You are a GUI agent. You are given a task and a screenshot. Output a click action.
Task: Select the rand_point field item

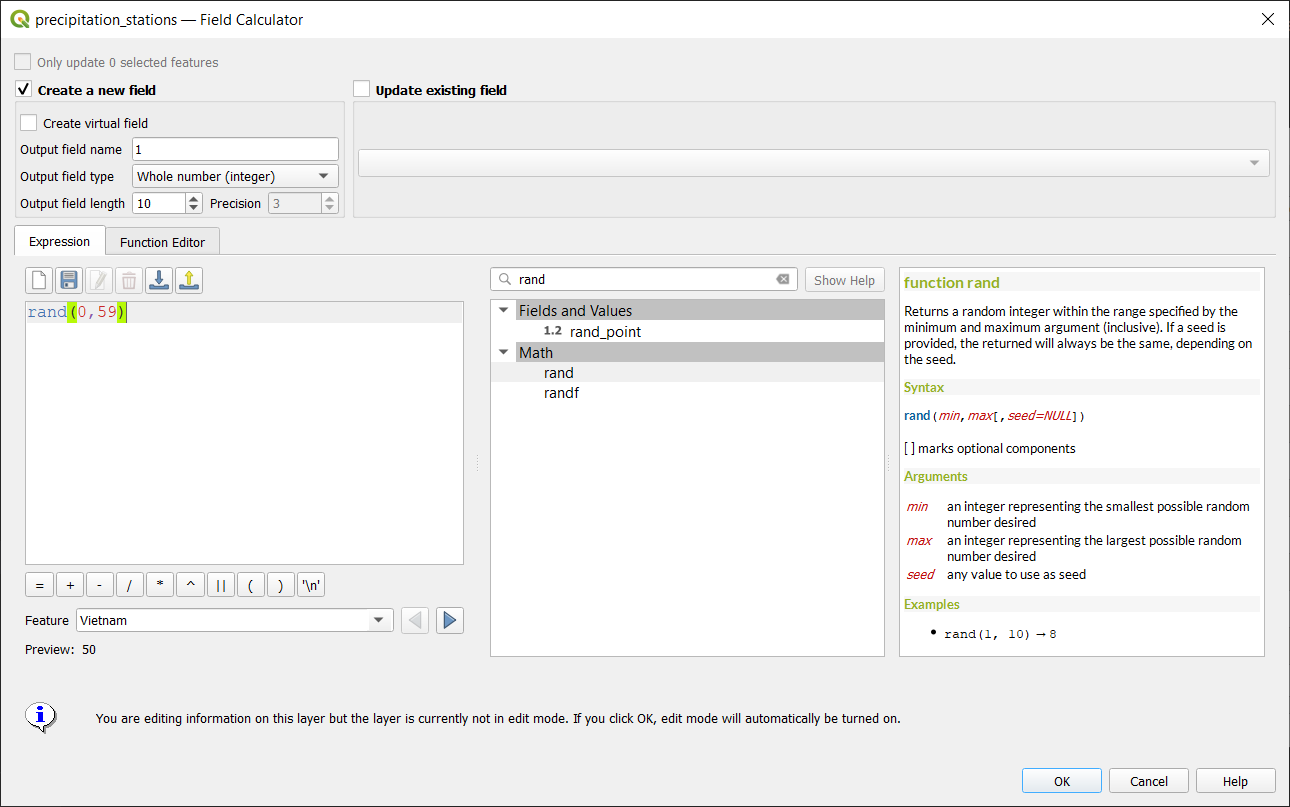tap(605, 331)
